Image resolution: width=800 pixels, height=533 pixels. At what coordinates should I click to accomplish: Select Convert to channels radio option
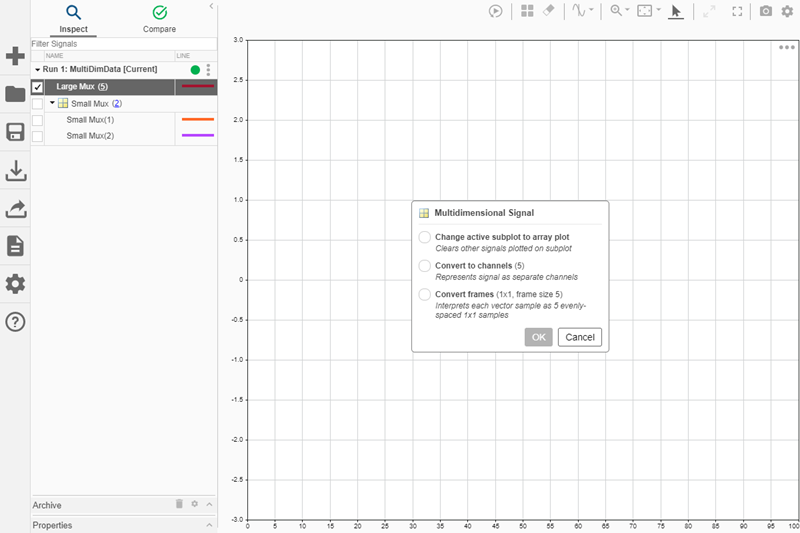point(424,266)
